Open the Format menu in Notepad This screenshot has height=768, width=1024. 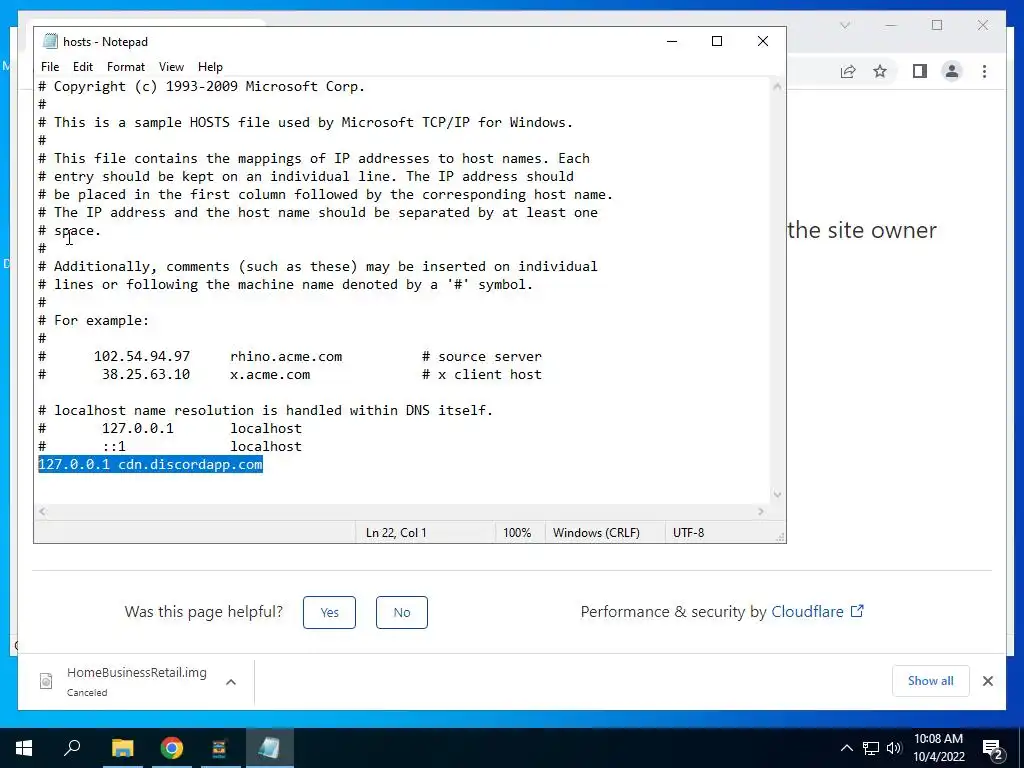125,67
